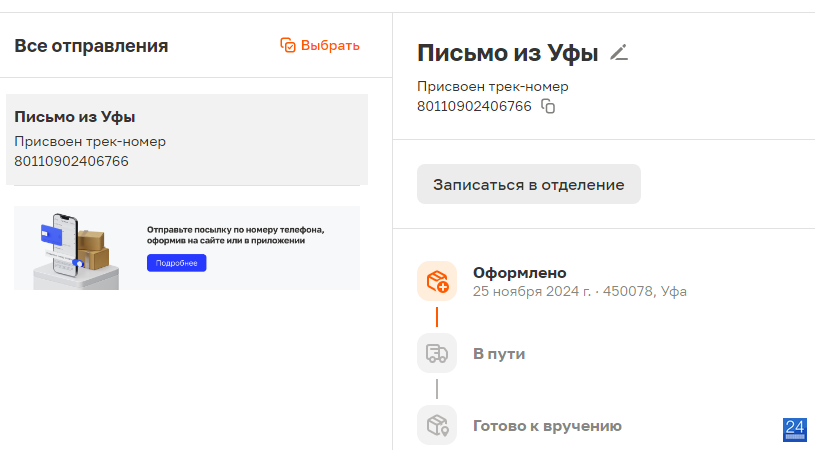Screen dimensions: 815x450
Task: Click the Письмо из Уфы main title
Action: pos(507,52)
